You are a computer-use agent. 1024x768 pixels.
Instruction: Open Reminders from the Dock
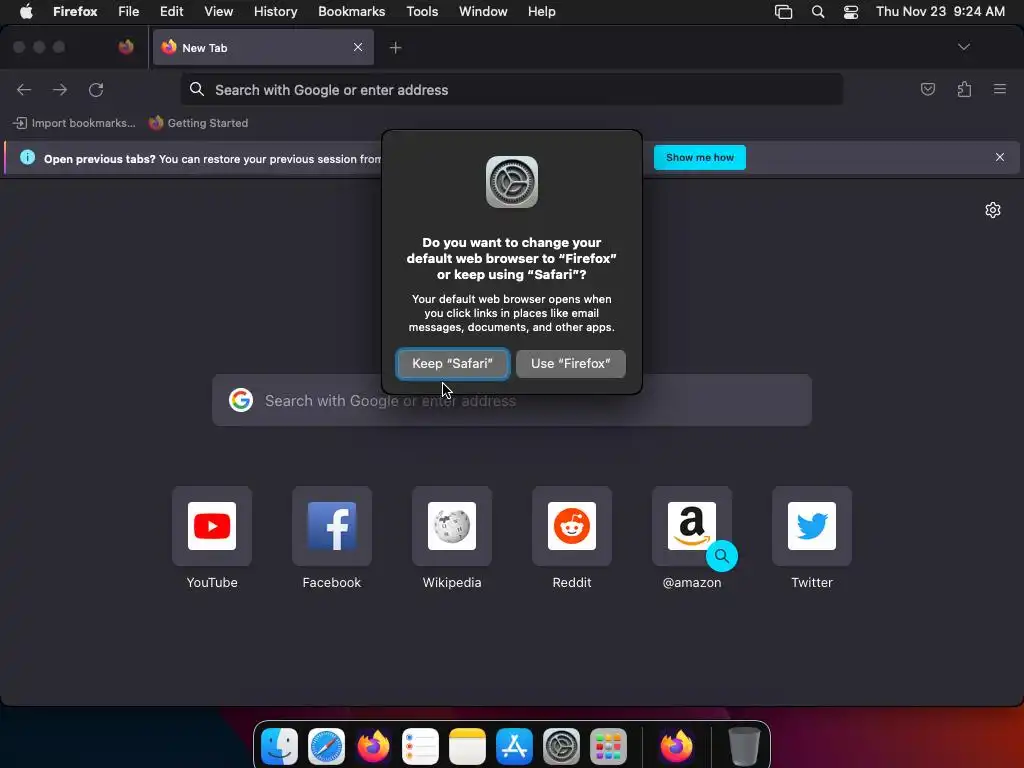[x=420, y=746]
